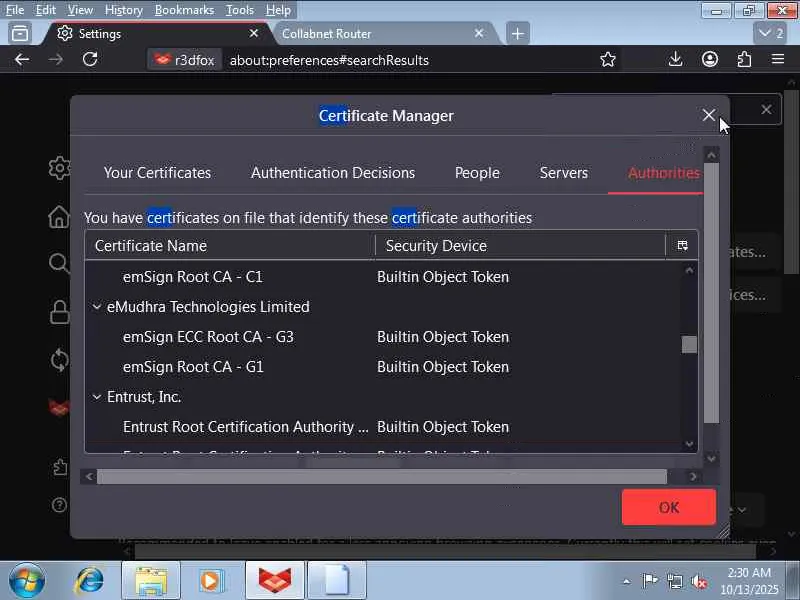Close the Collabnet Router tab
Image resolution: width=800 pixels, height=600 pixels.
pos(479,33)
